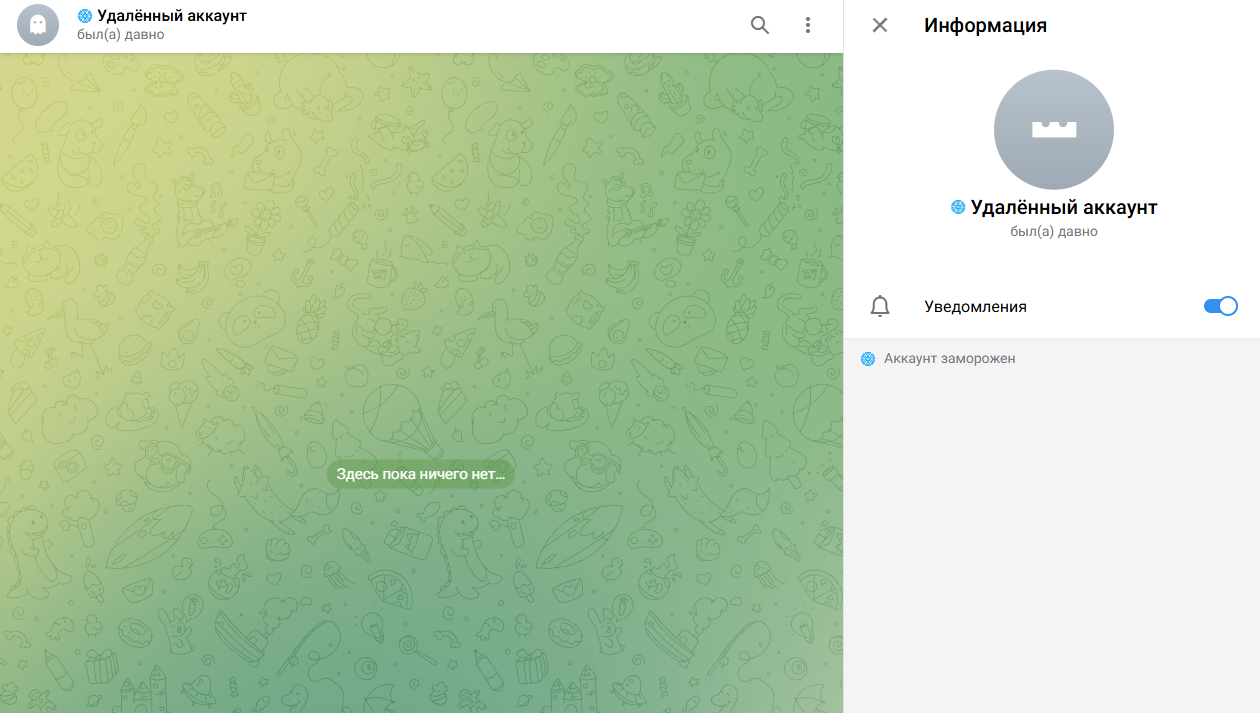Click the Аккаунт заморожен notice text
1260x713 pixels.
(x=949, y=359)
